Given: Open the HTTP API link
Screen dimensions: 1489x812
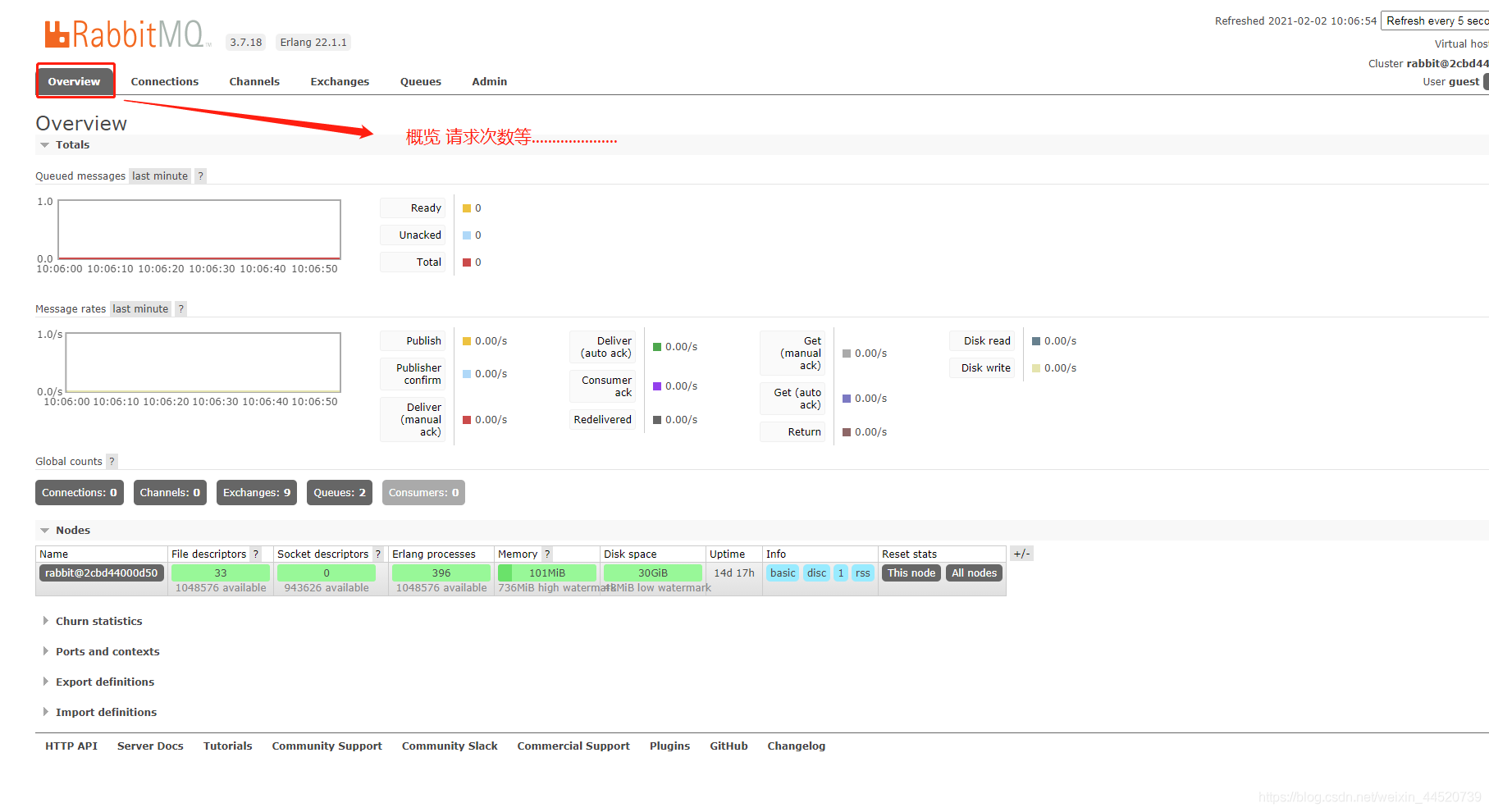Looking at the screenshot, I should [x=71, y=746].
